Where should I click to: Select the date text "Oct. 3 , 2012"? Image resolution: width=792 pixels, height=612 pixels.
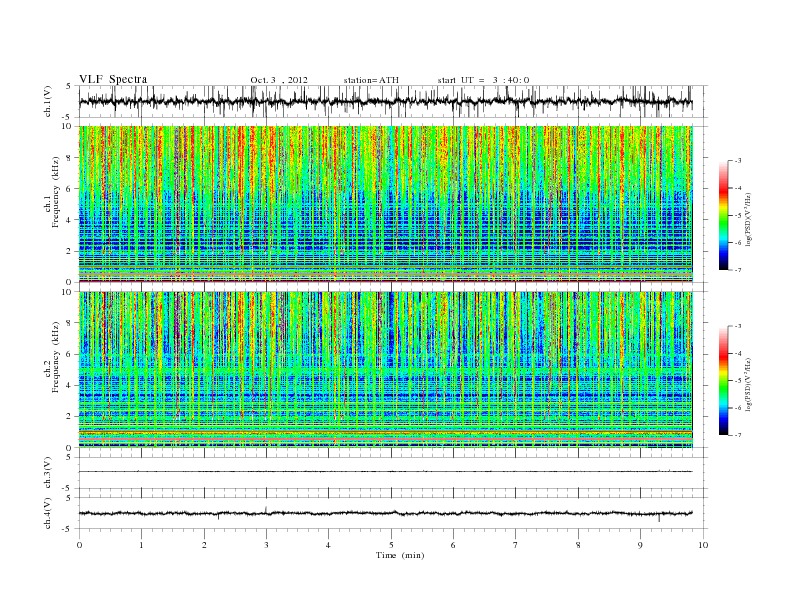279,80
